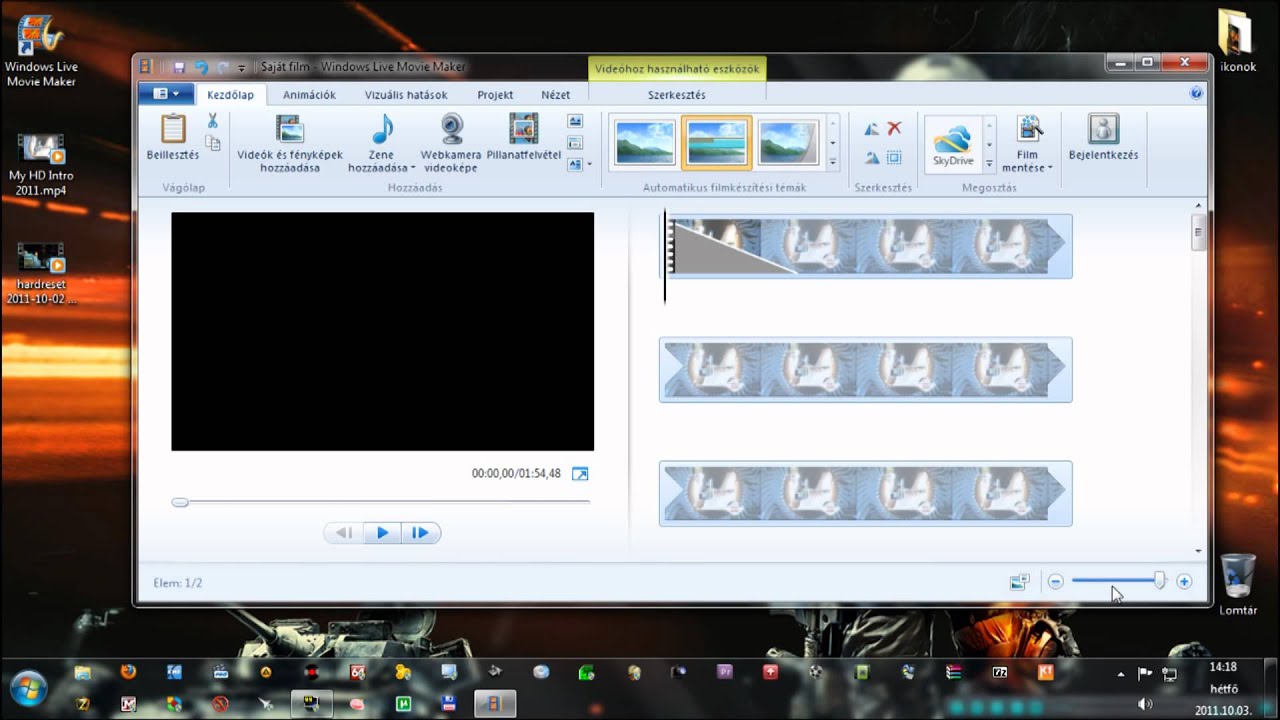Click the red X remove icon
Screen dimensions: 1280x720
coord(894,128)
